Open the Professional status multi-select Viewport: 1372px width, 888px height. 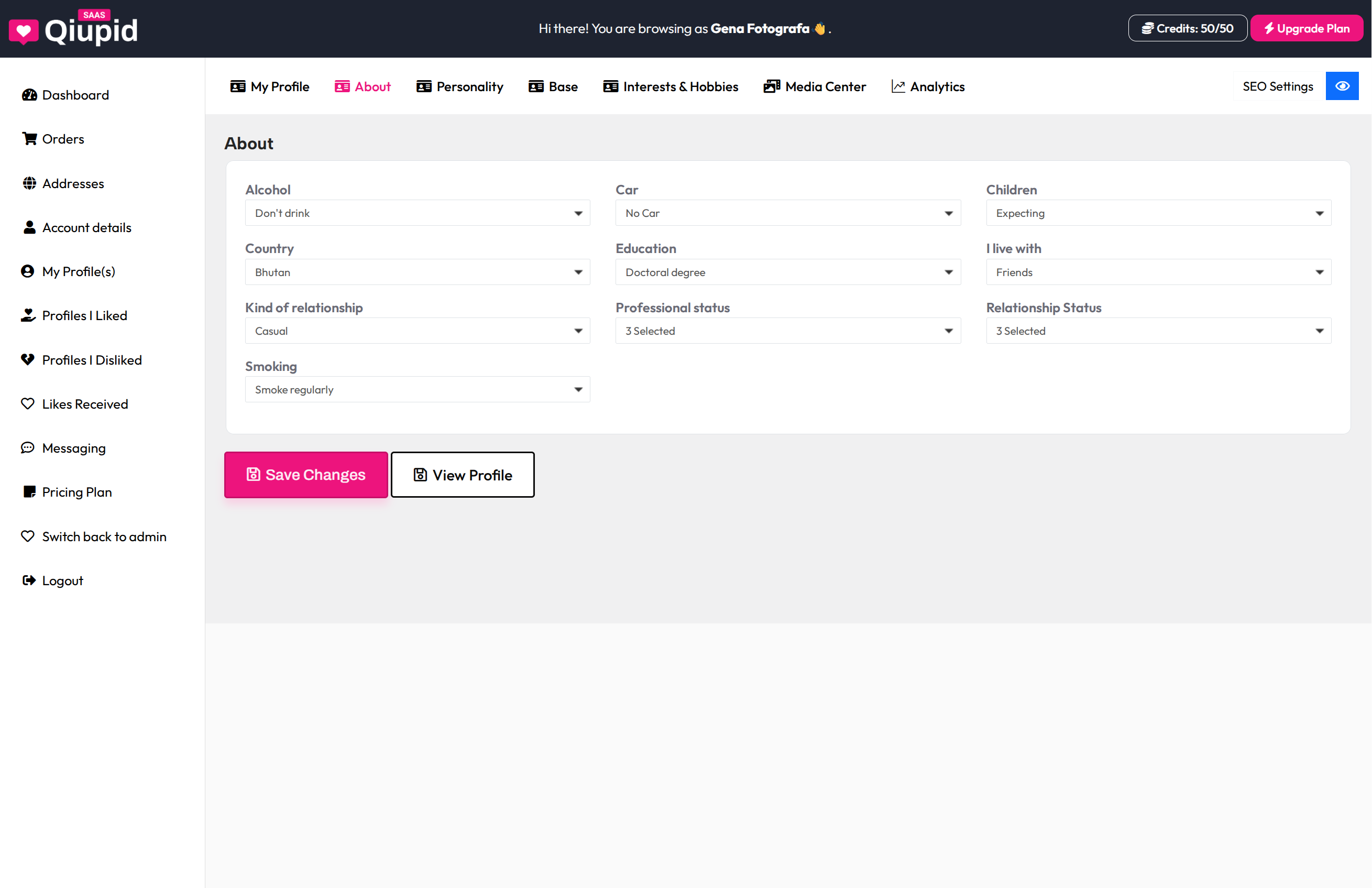pos(787,331)
